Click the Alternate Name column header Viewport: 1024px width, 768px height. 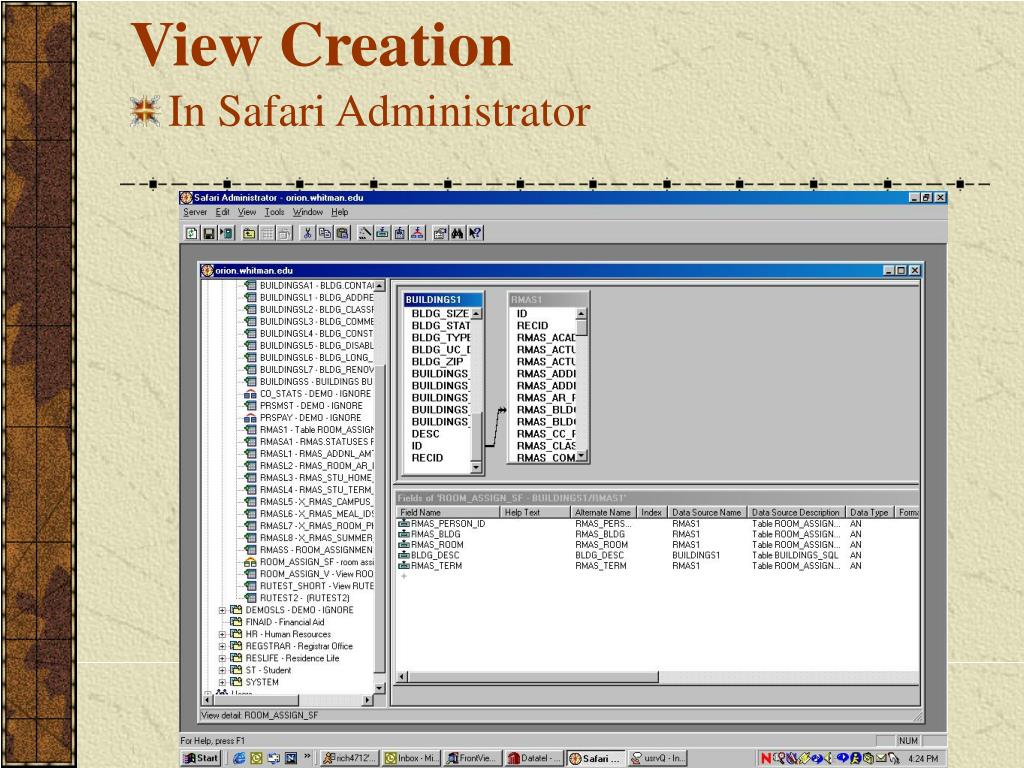click(x=603, y=513)
